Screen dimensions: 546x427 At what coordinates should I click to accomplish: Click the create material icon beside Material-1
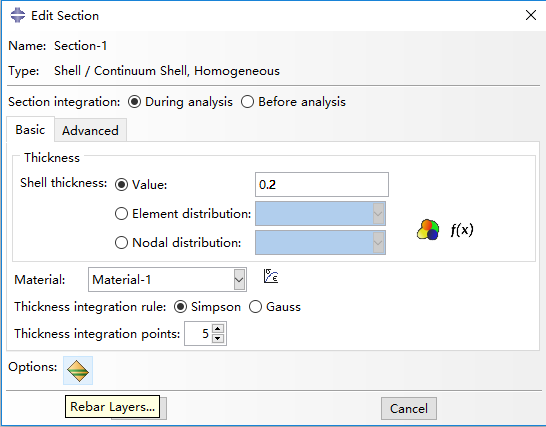(x=271, y=276)
